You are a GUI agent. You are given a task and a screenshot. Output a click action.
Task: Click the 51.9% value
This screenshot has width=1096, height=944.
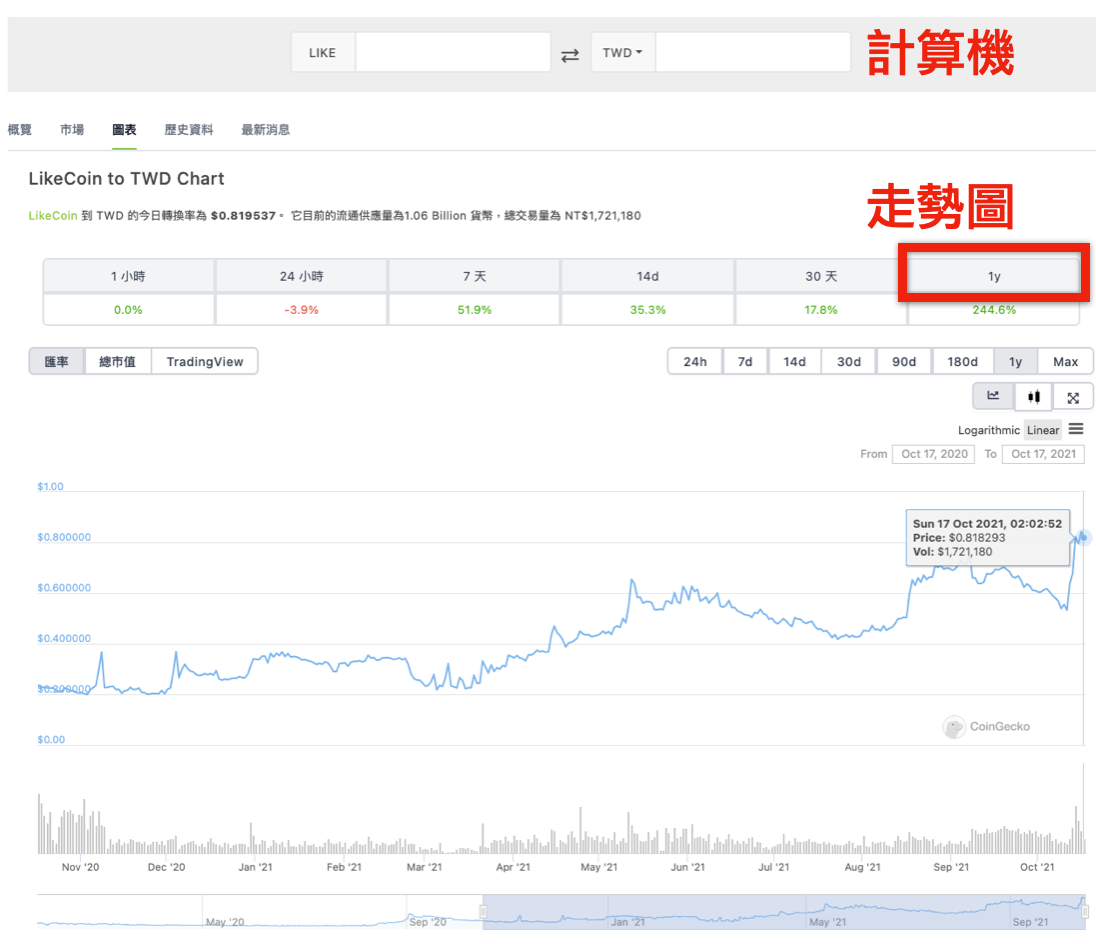pos(474,310)
